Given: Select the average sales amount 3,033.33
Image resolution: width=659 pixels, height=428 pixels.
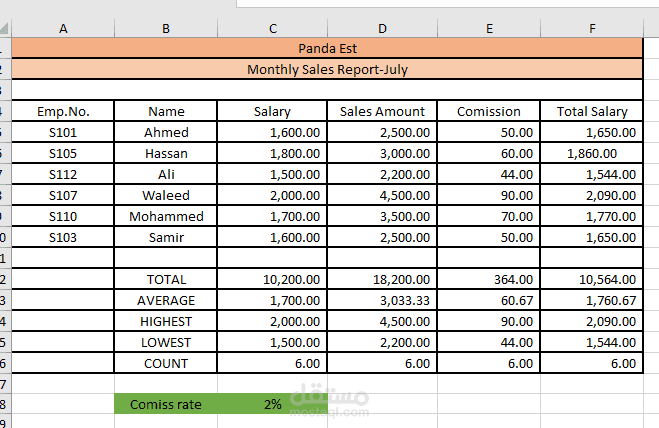Looking at the screenshot, I should (382, 301).
